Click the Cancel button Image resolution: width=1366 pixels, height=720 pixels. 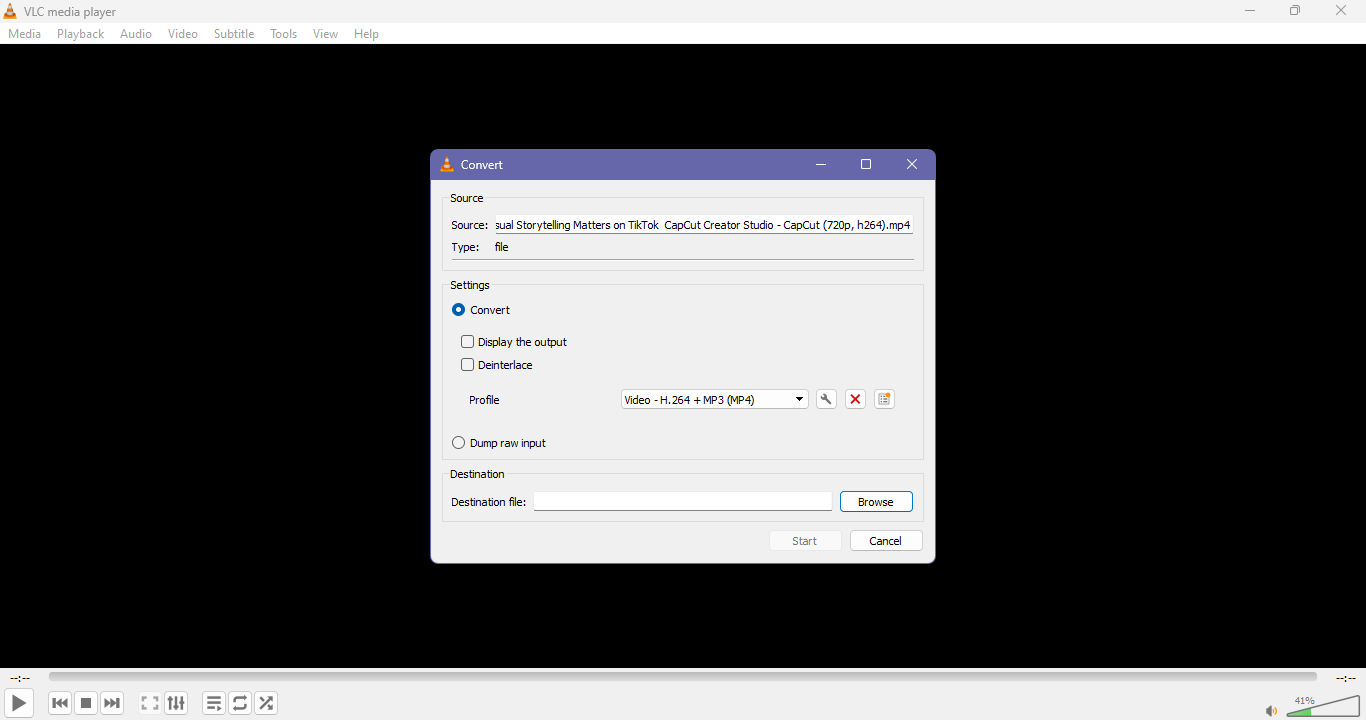click(x=886, y=541)
